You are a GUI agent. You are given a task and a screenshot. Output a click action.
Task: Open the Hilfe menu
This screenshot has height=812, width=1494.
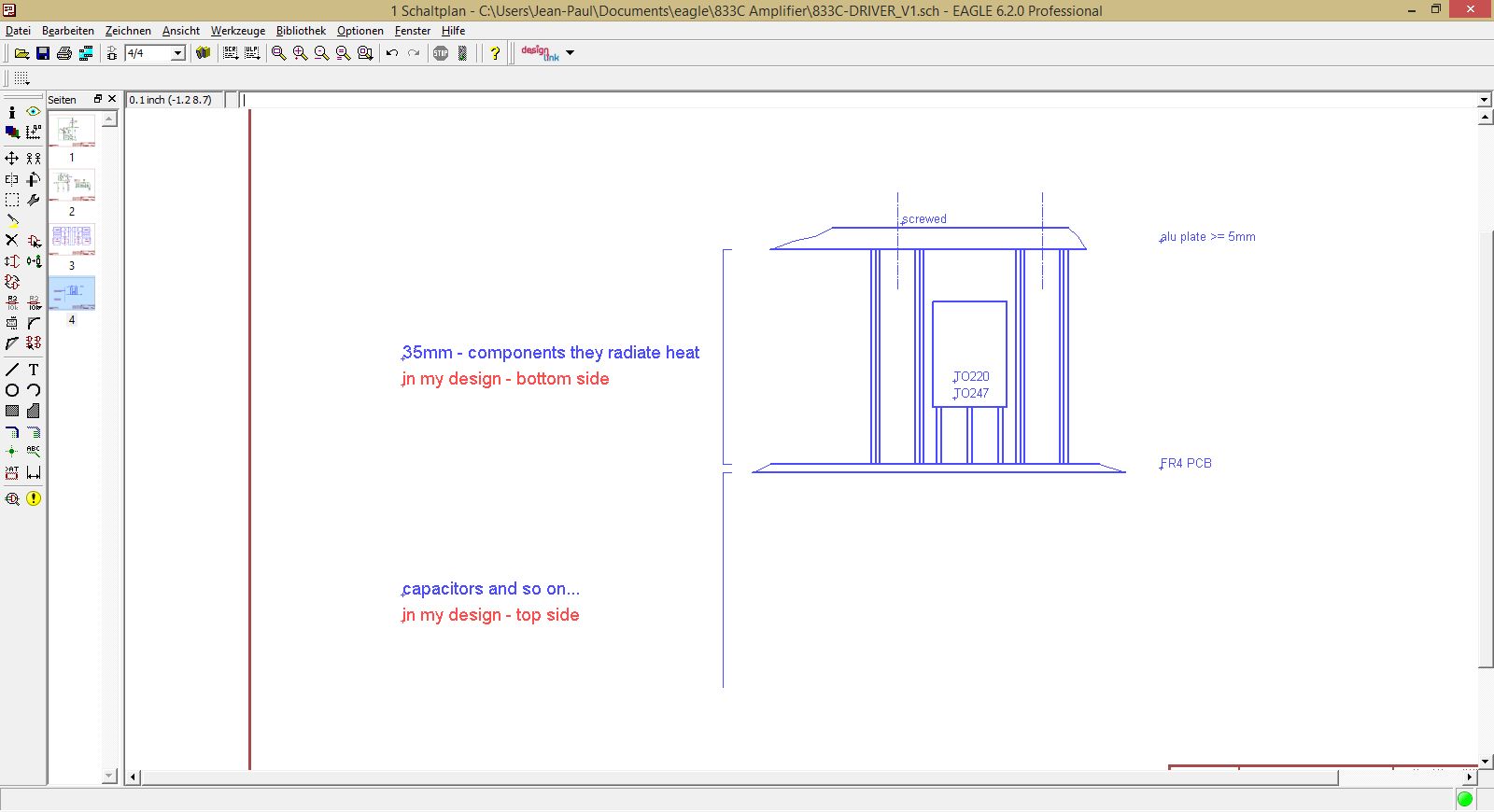454,31
